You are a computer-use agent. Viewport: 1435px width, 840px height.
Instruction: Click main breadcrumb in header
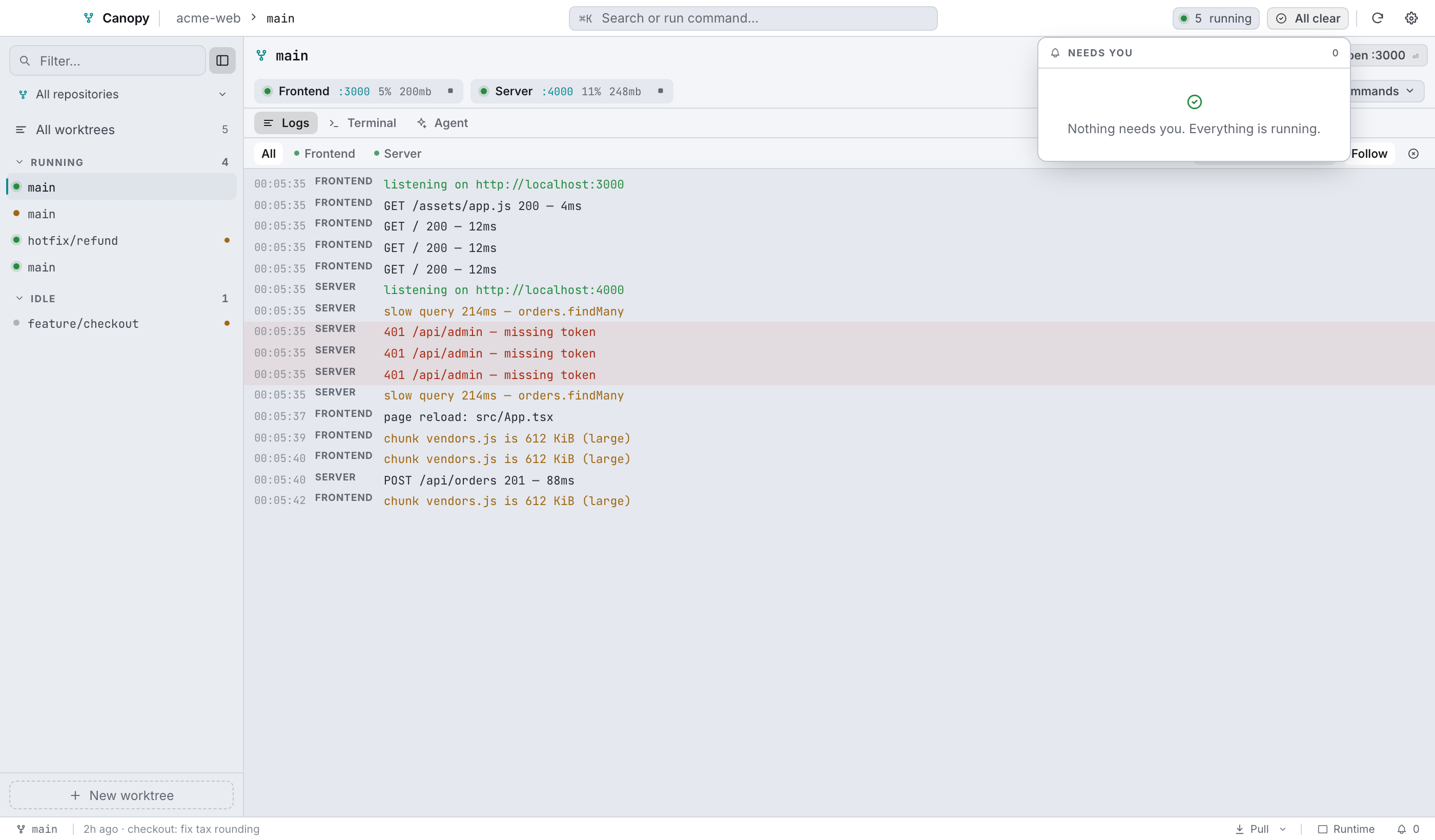(280, 18)
